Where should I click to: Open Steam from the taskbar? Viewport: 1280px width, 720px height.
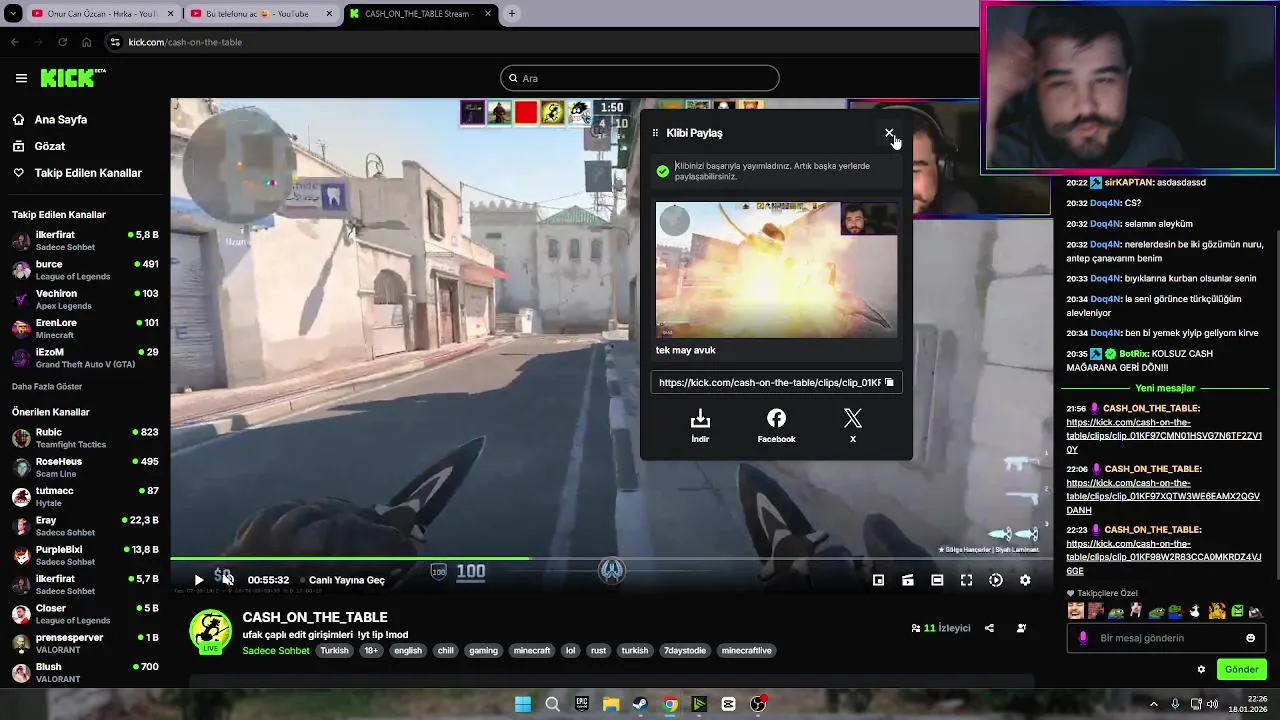pyautogui.click(x=640, y=704)
